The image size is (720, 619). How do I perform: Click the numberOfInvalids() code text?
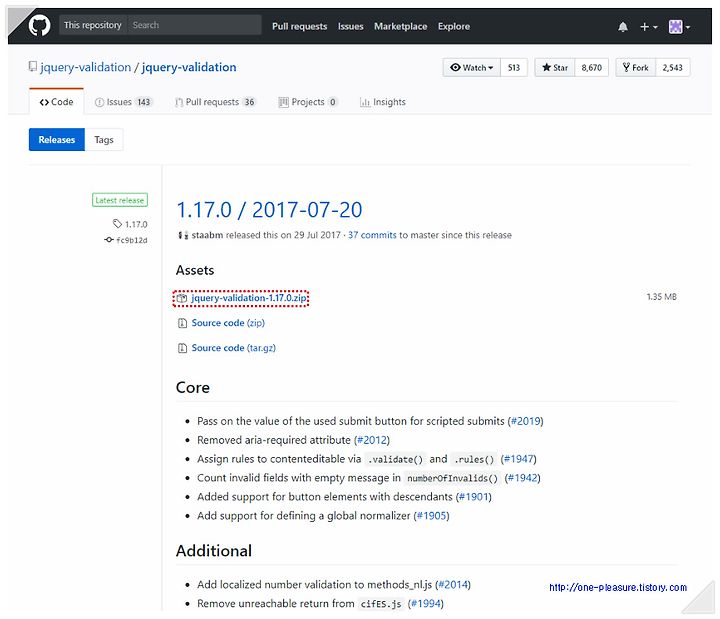(452, 478)
